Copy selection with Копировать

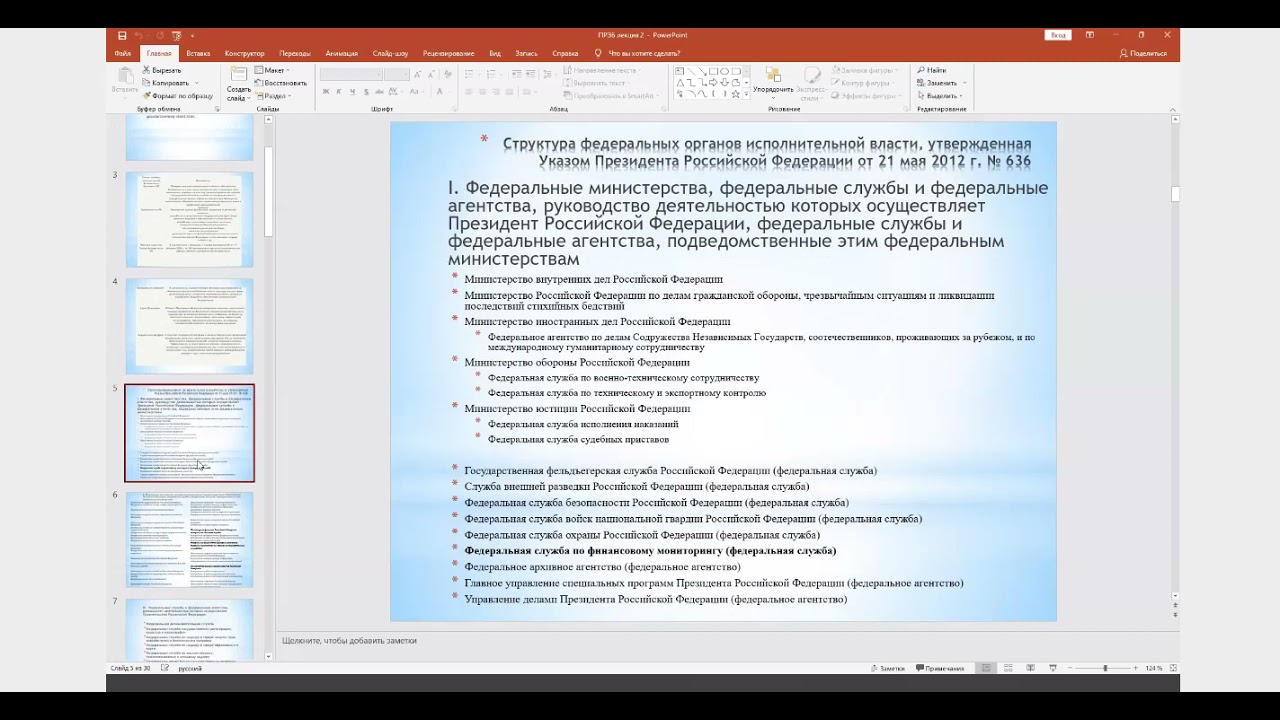tap(165, 83)
